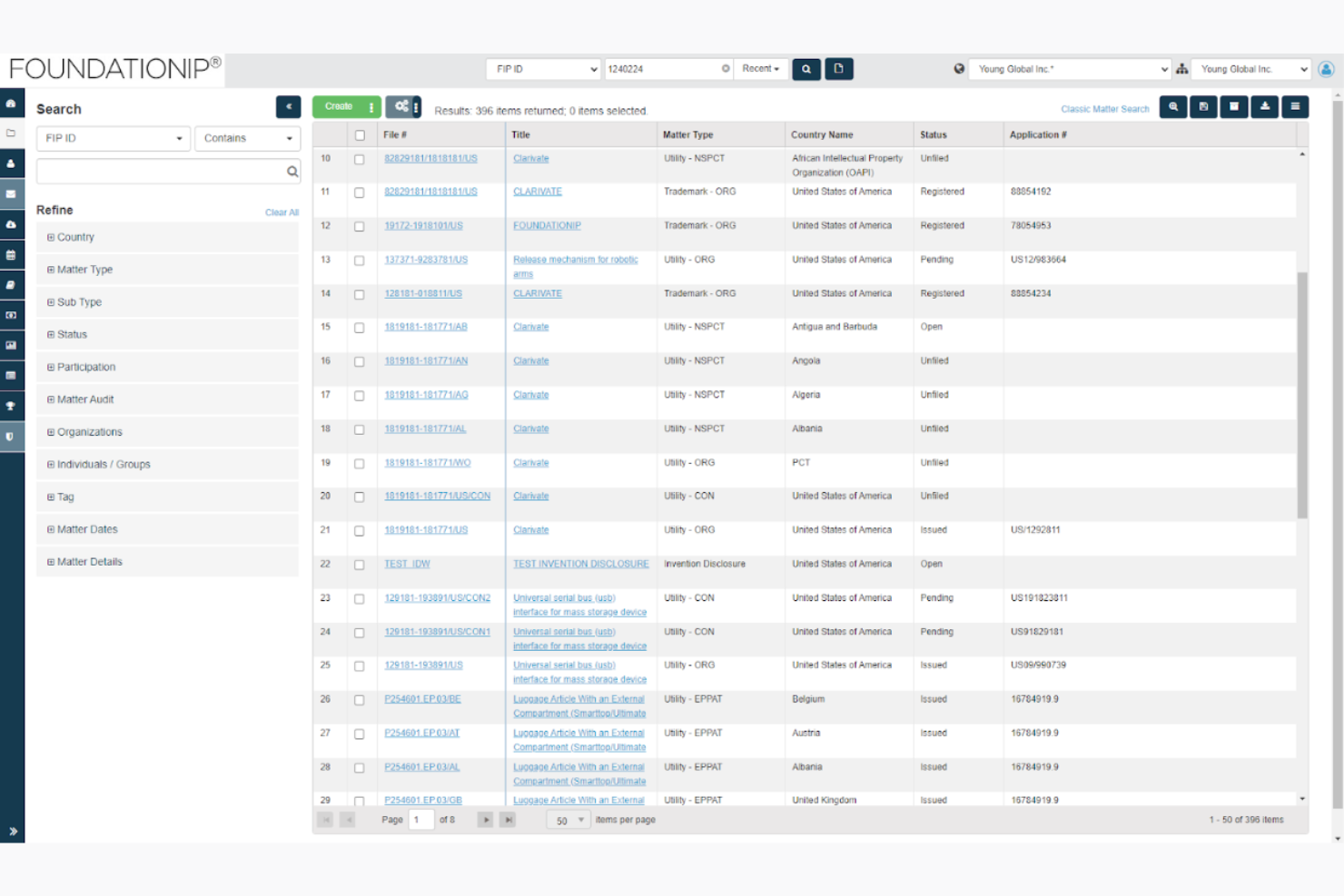Expand the Matter Audit refine filter
The width and height of the screenshot is (1344, 896).
167,399
